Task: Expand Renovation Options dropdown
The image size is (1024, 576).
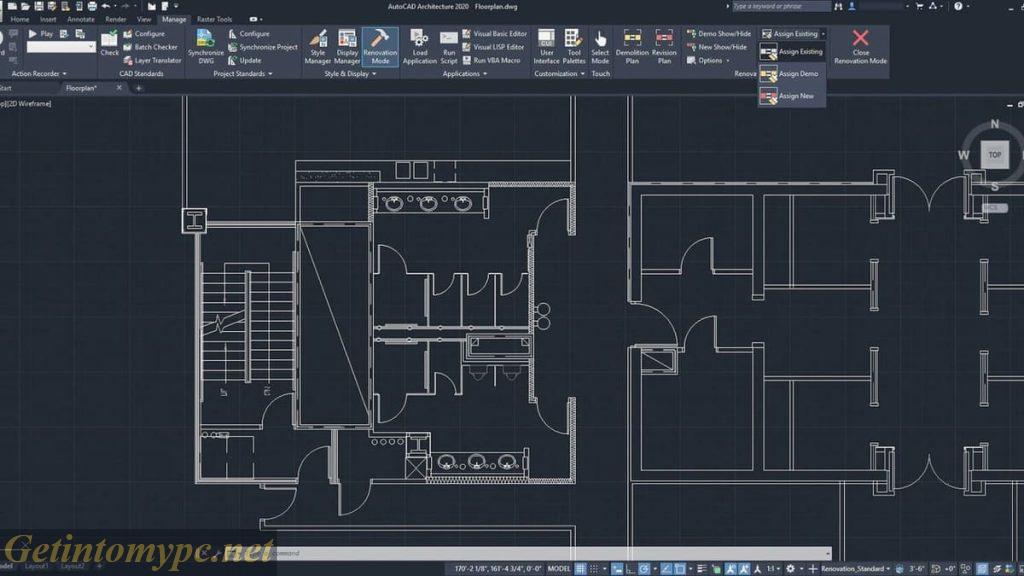Action: 708,60
